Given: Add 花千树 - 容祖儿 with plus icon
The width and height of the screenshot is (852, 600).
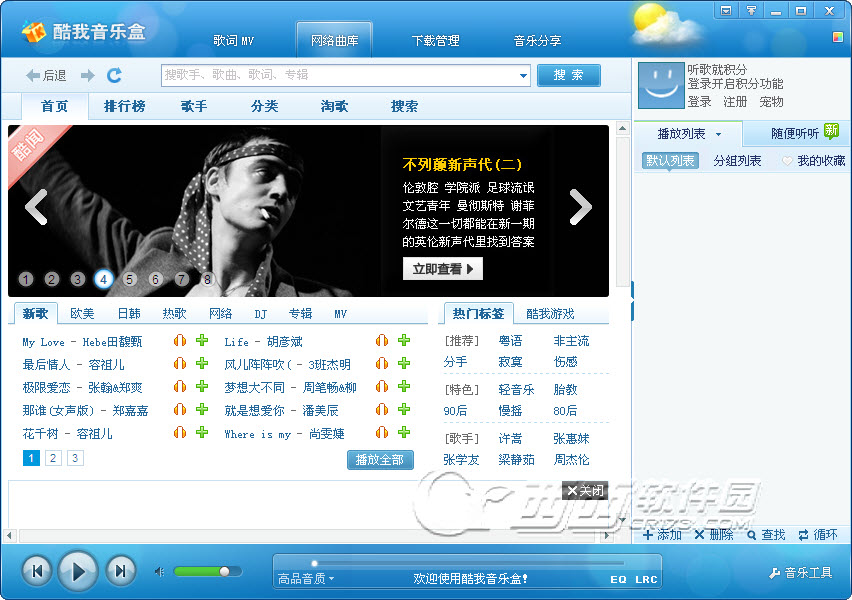Looking at the screenshot, I should [x=202, y=433].
